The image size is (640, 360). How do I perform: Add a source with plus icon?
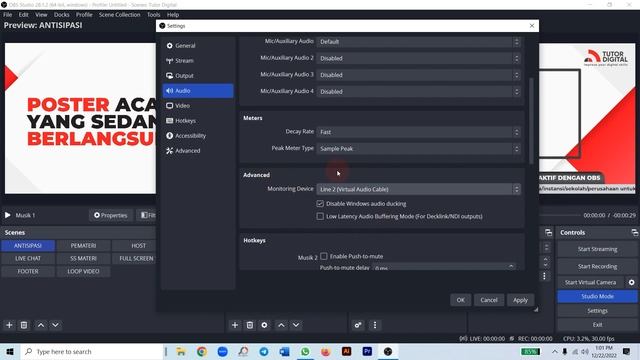235,325
